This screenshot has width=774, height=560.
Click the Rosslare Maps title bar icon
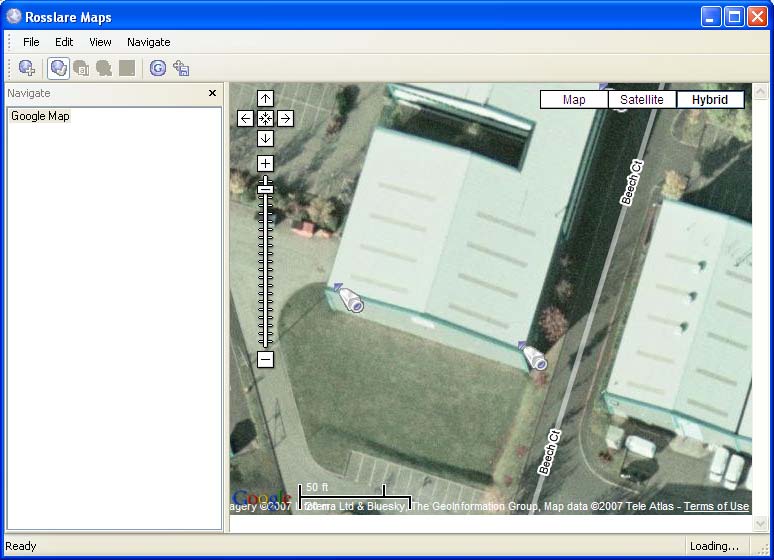click(14, 17)
